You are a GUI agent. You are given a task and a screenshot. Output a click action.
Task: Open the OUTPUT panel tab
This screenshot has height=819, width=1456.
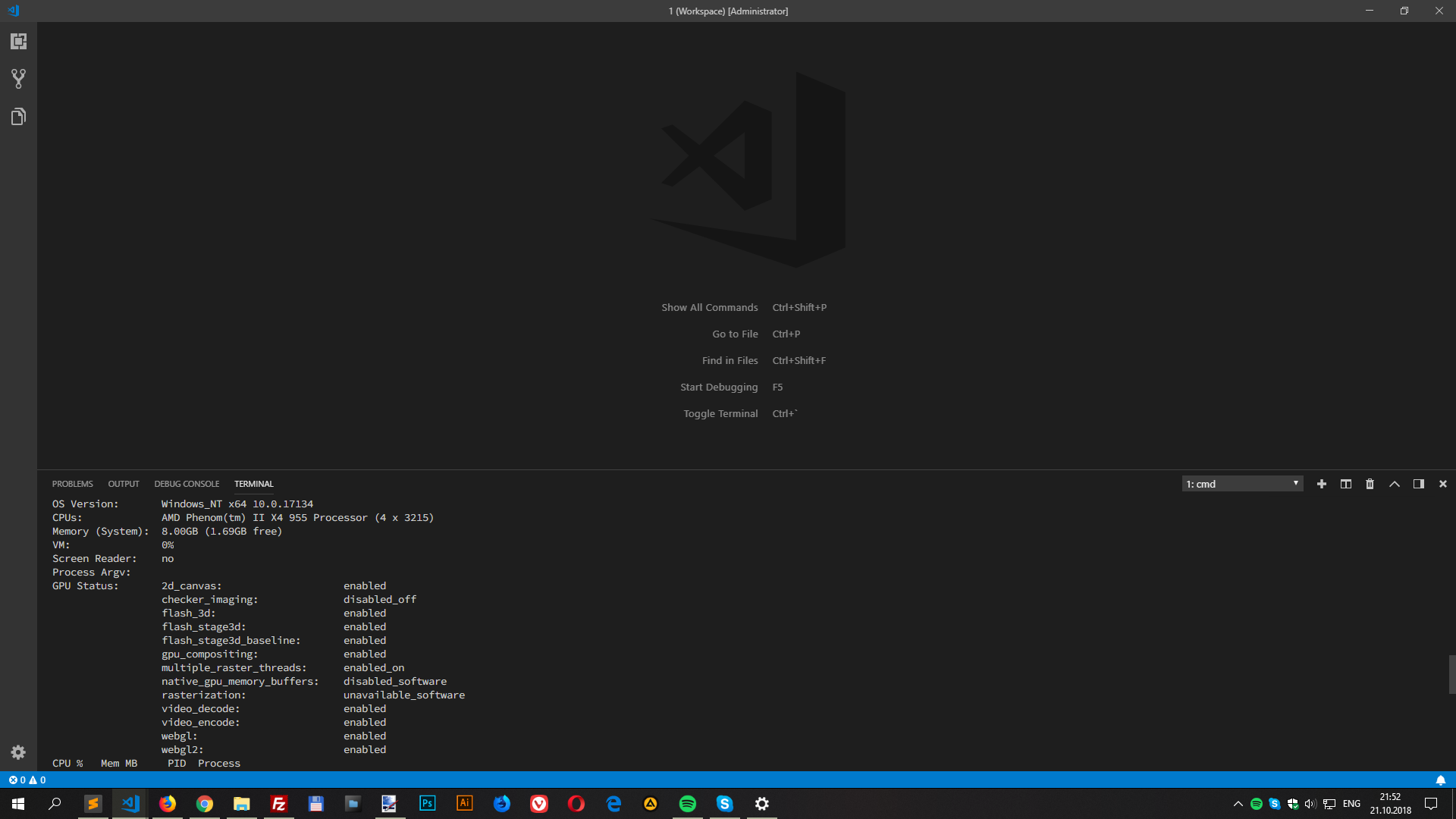(x=123, y=483)
